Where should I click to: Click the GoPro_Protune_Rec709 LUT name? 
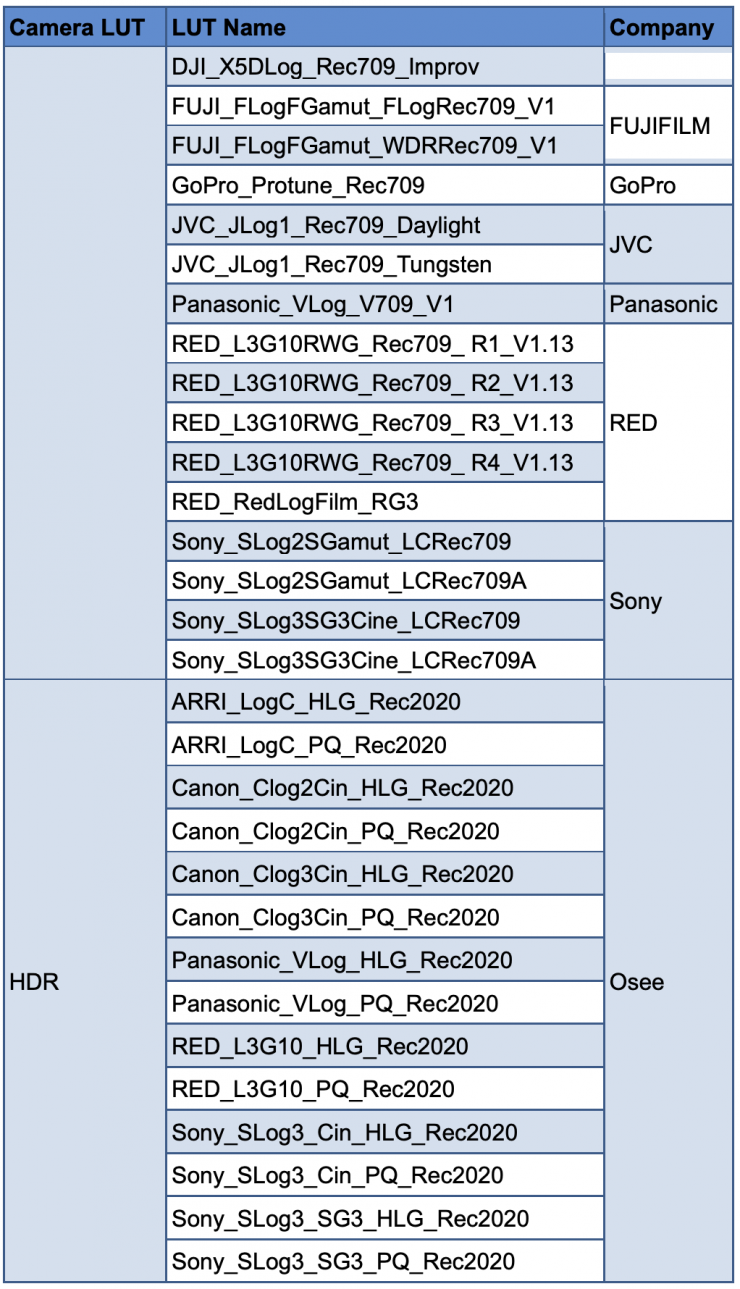(298, 186)
